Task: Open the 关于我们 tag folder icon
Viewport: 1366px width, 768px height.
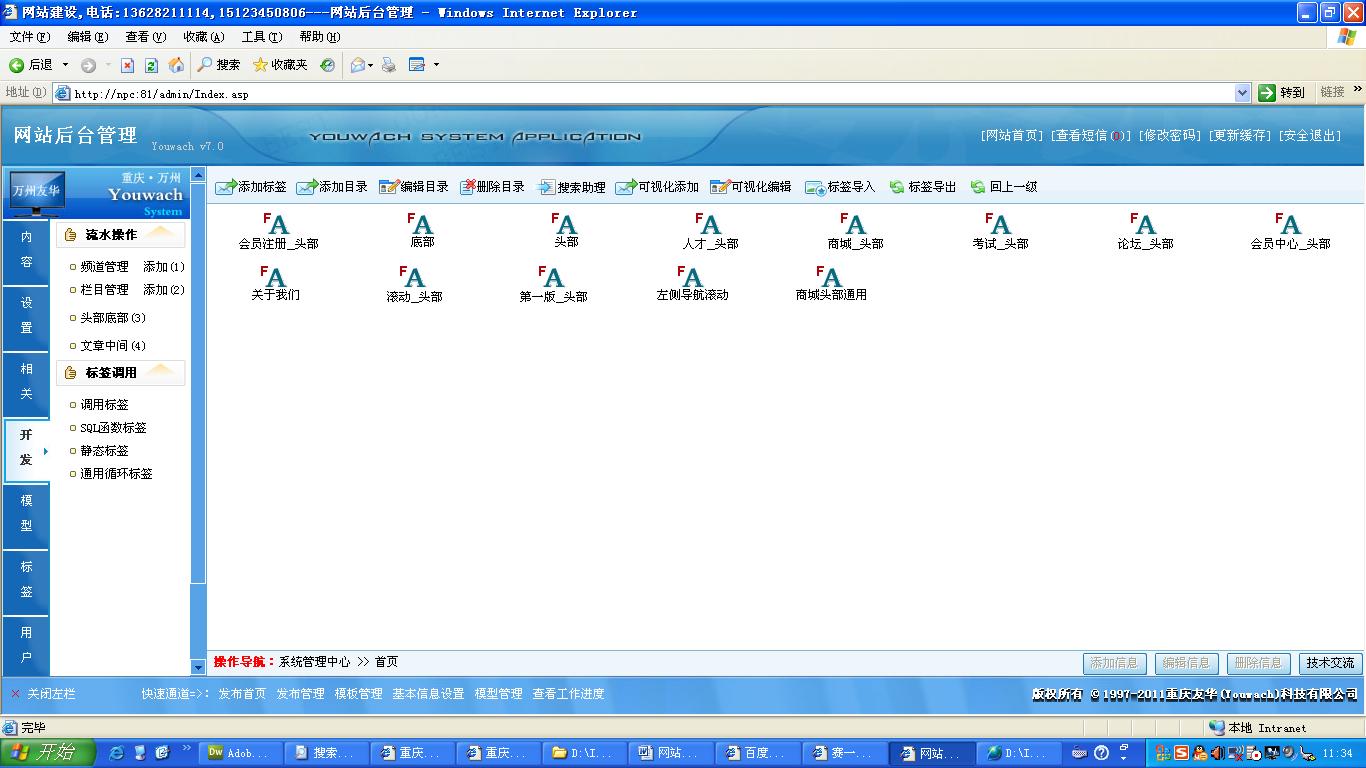Action: 273,276
